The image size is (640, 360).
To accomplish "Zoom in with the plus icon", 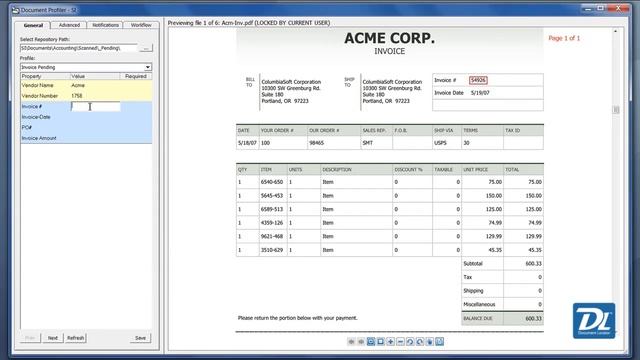I will pyautogui.click(x=391, y=342).
